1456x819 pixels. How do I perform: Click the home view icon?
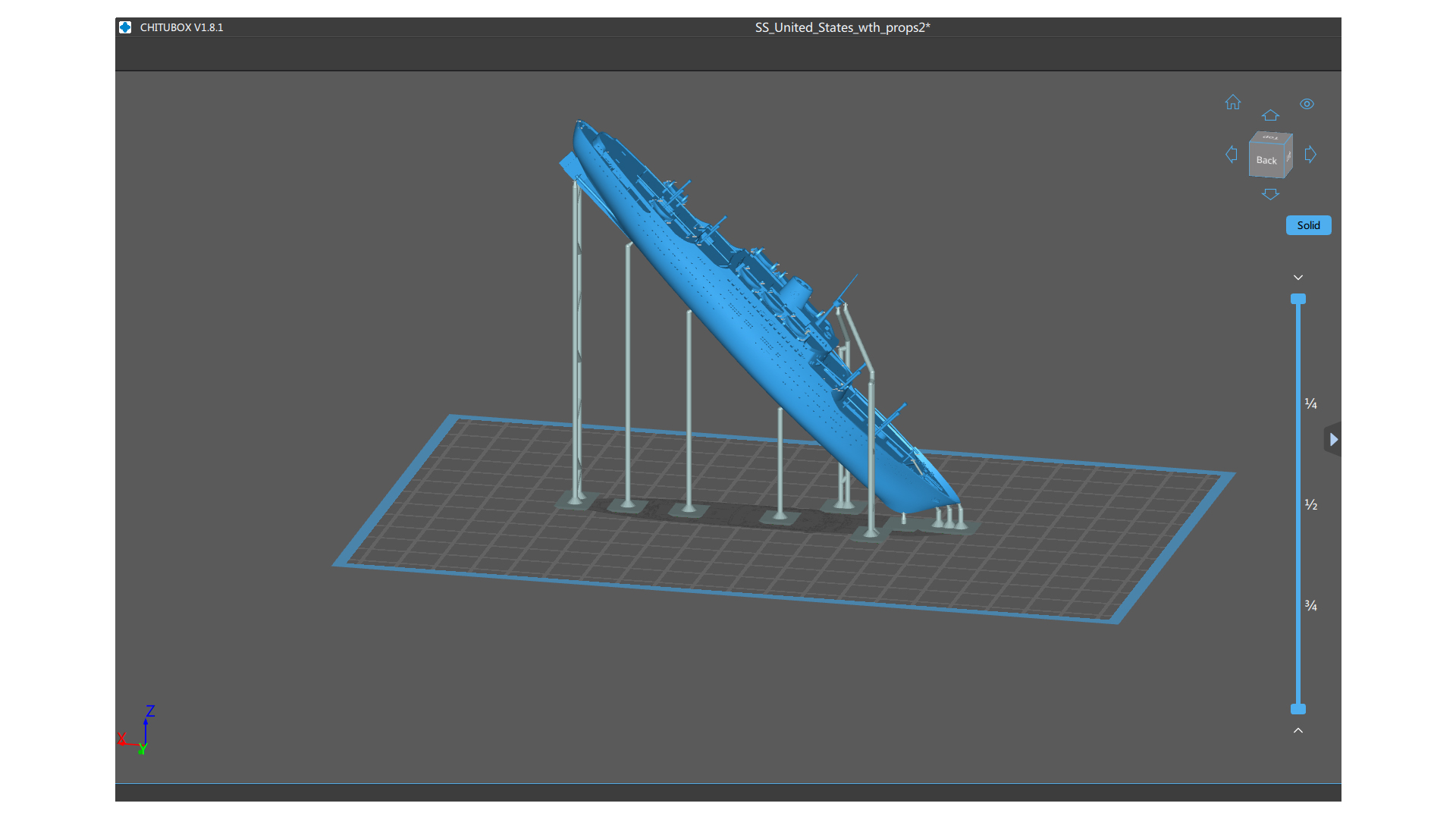[x=1232, y=103]
